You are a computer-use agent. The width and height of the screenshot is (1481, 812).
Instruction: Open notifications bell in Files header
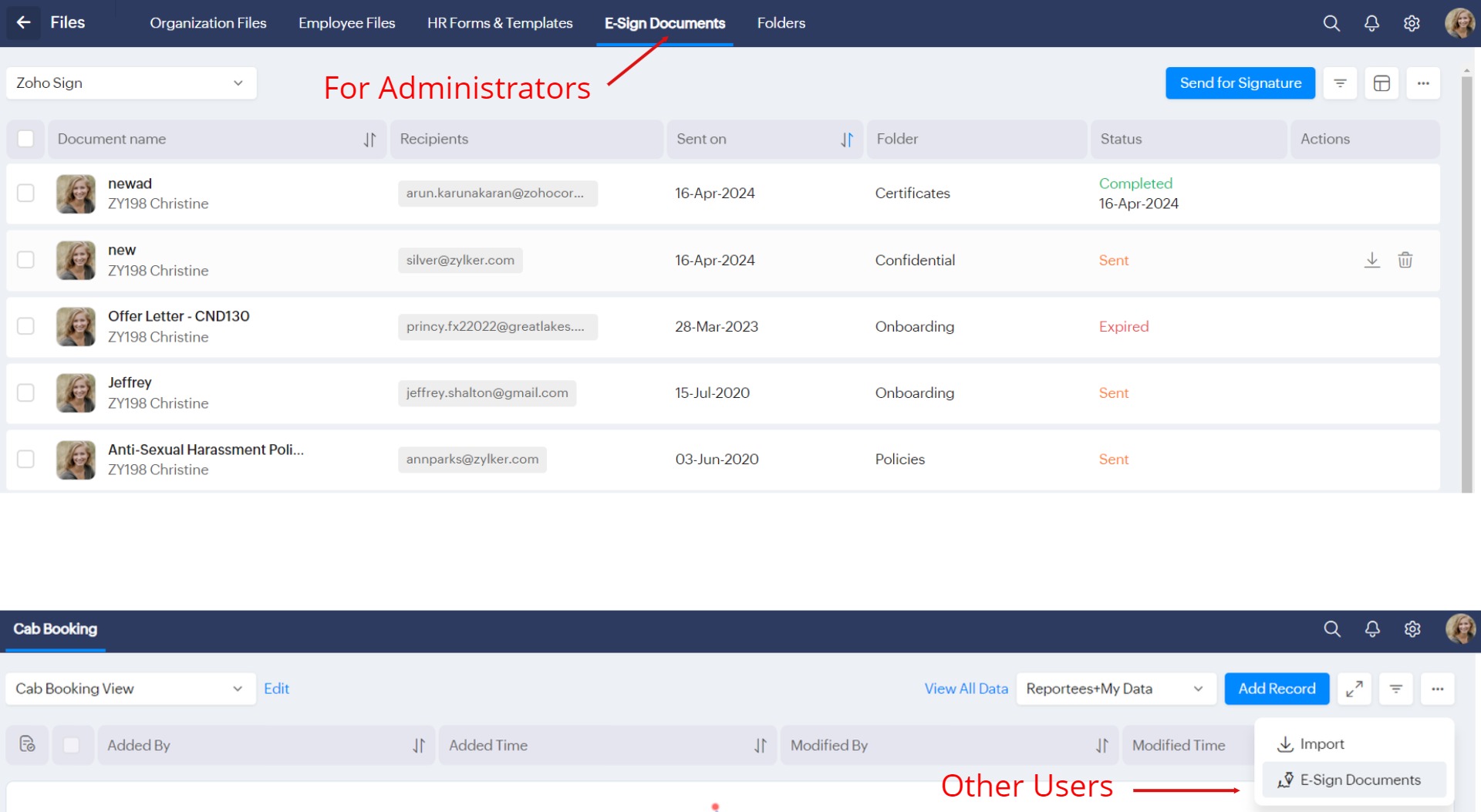pos(1371,23)
